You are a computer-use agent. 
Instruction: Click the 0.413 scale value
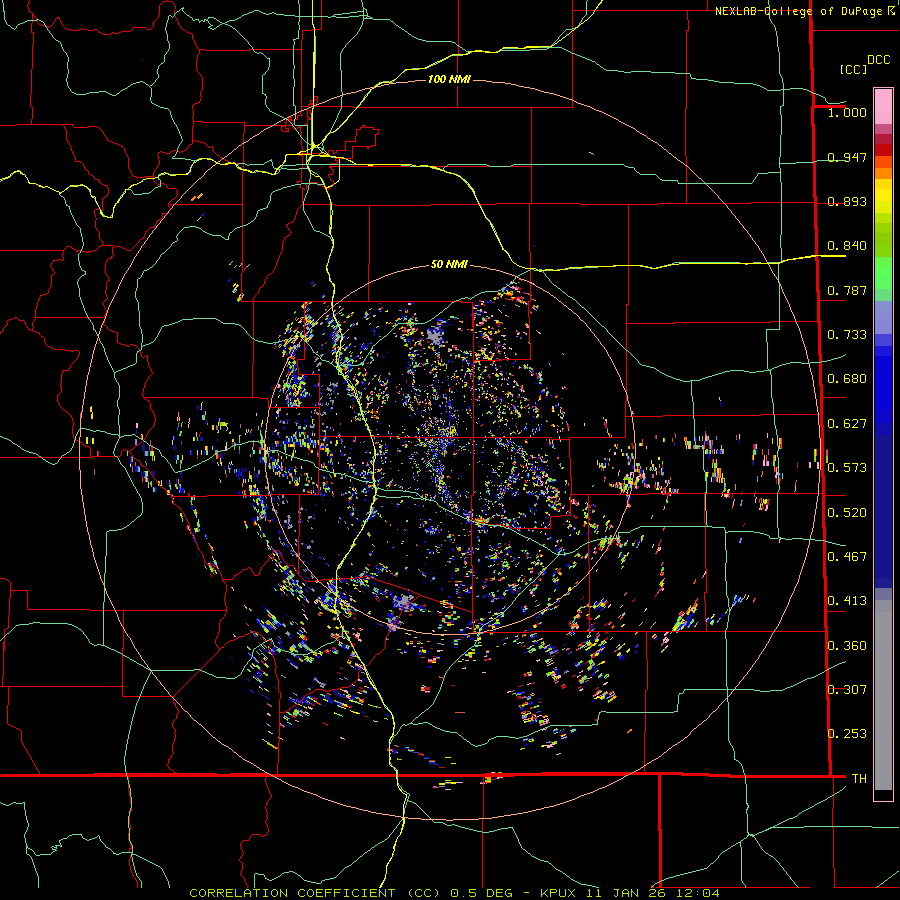(x=847, y=601)
